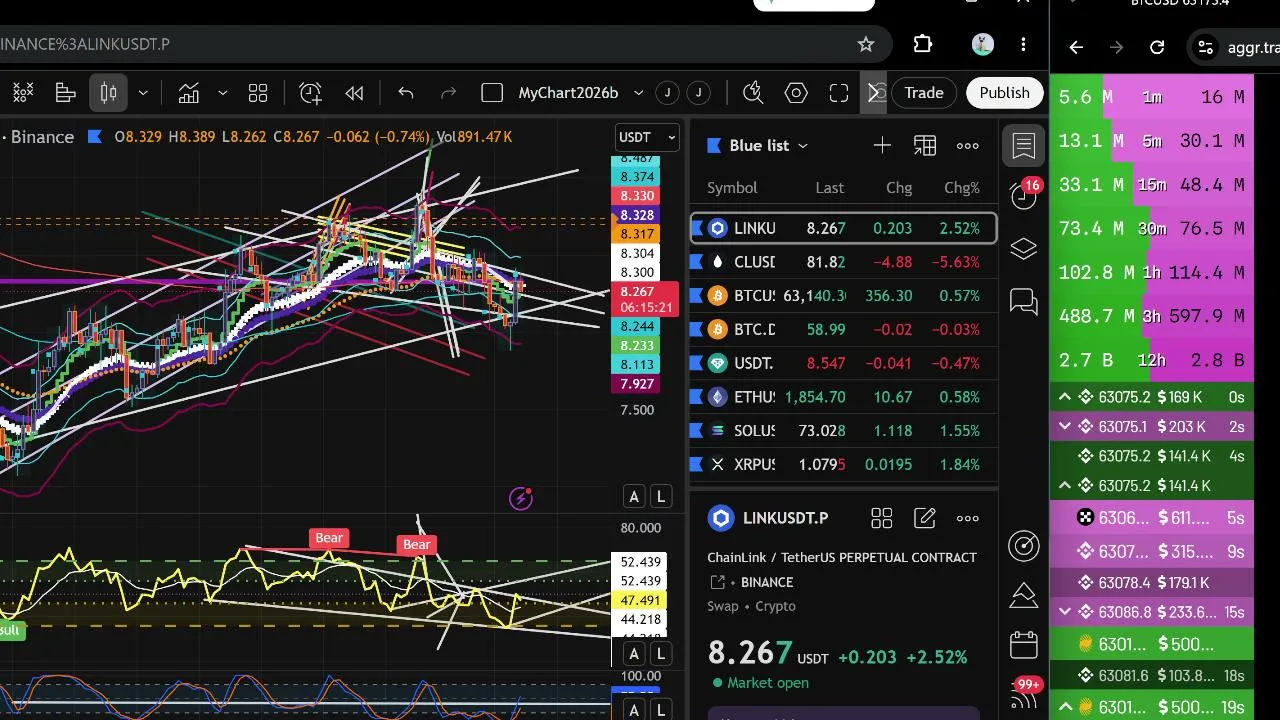
Task: Enter fullscreen mode on the chart
Action: [839, 93]
